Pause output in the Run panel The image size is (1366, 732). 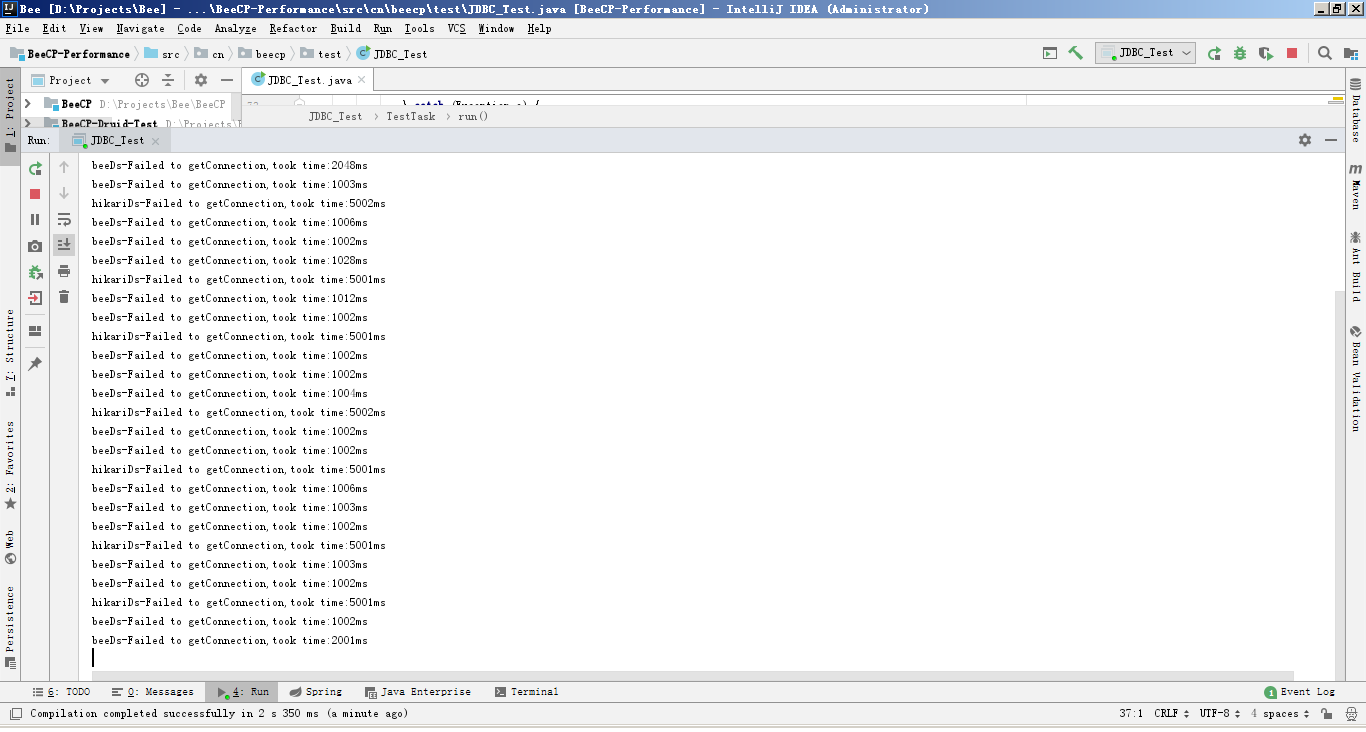pyautogui.click(x=35, y=220)
